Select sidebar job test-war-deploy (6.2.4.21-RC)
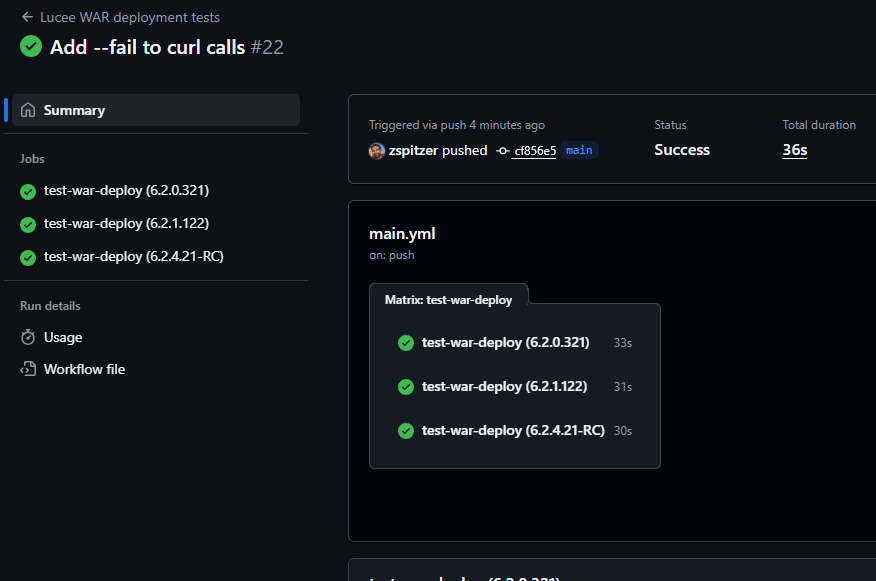 click(133, 256)
